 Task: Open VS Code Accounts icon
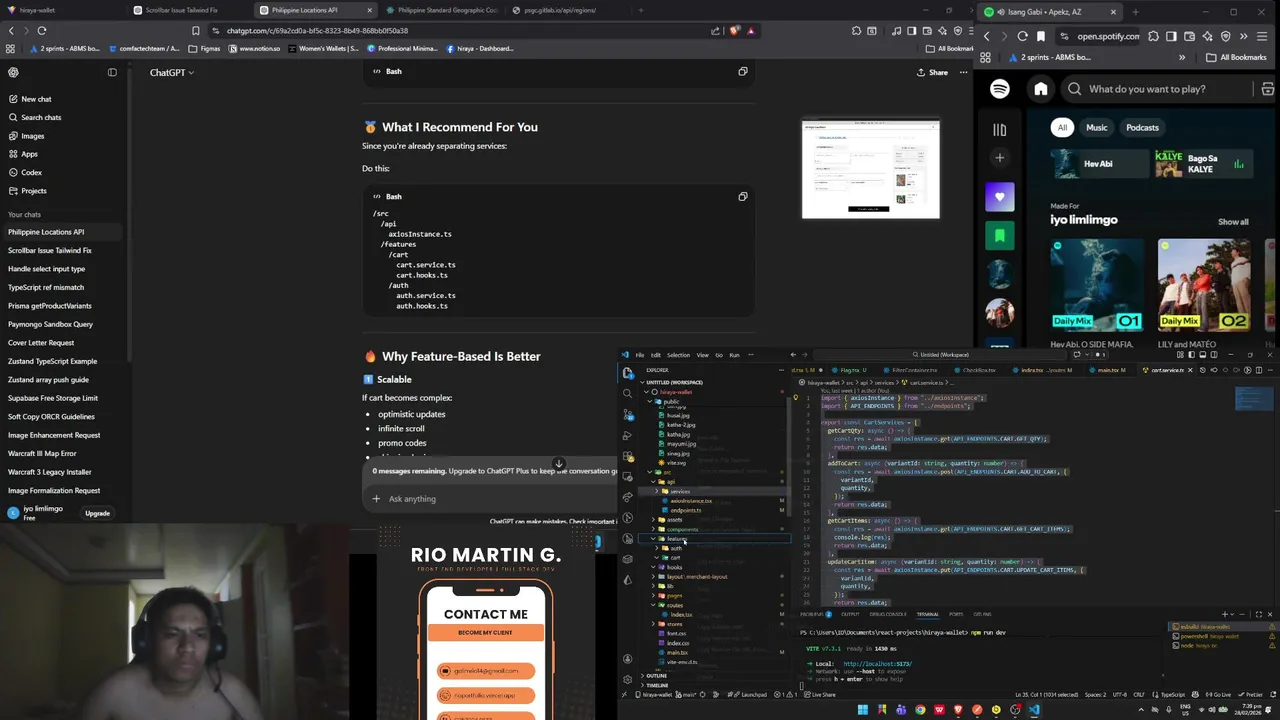[x=627, y=659]
